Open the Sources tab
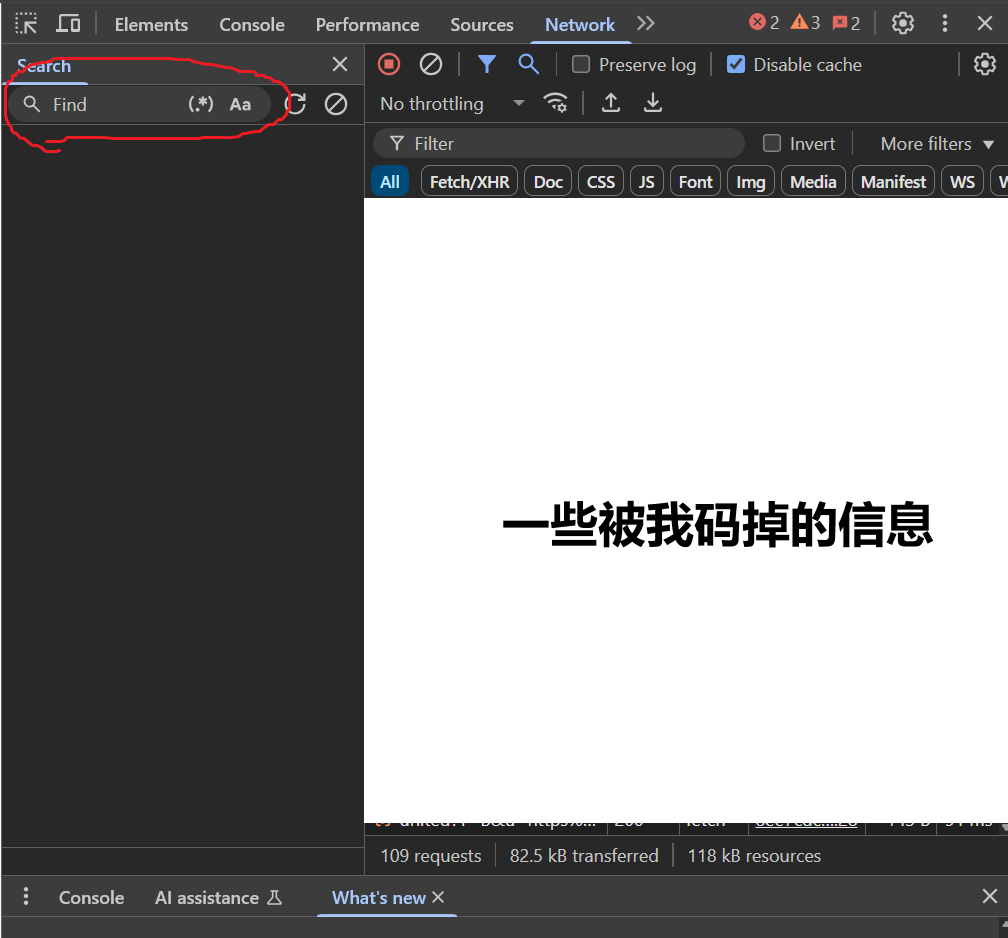The image size is (1008, 938). [x=481, y=25]
